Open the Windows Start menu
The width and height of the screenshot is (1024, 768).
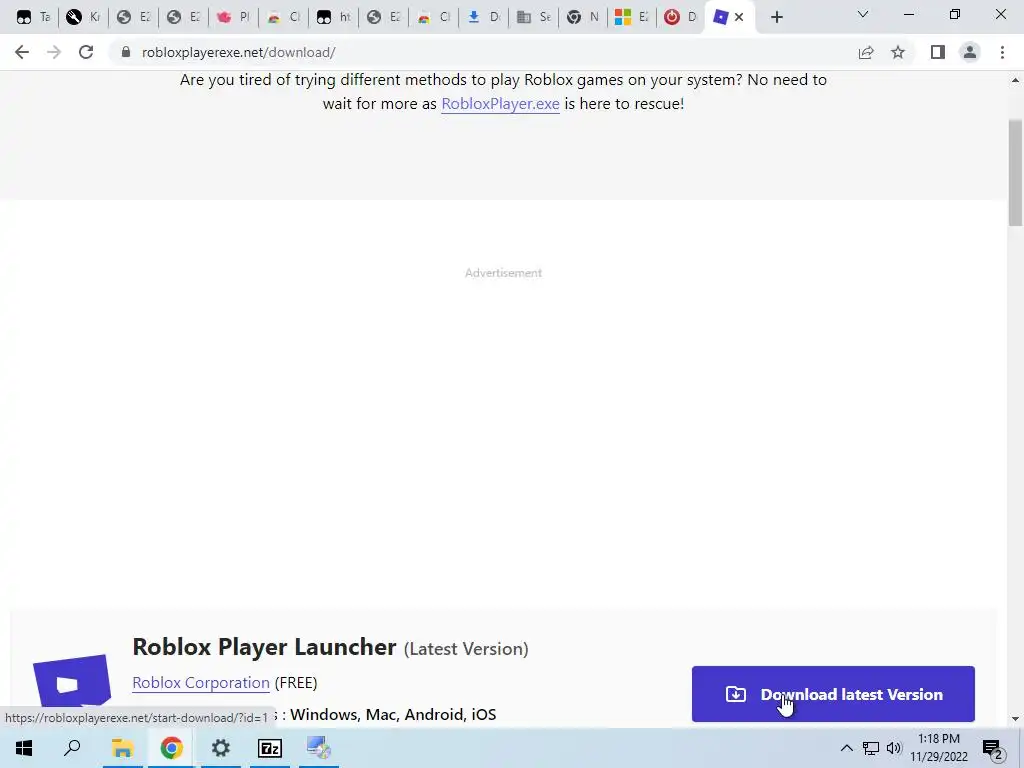coord(24,748)
